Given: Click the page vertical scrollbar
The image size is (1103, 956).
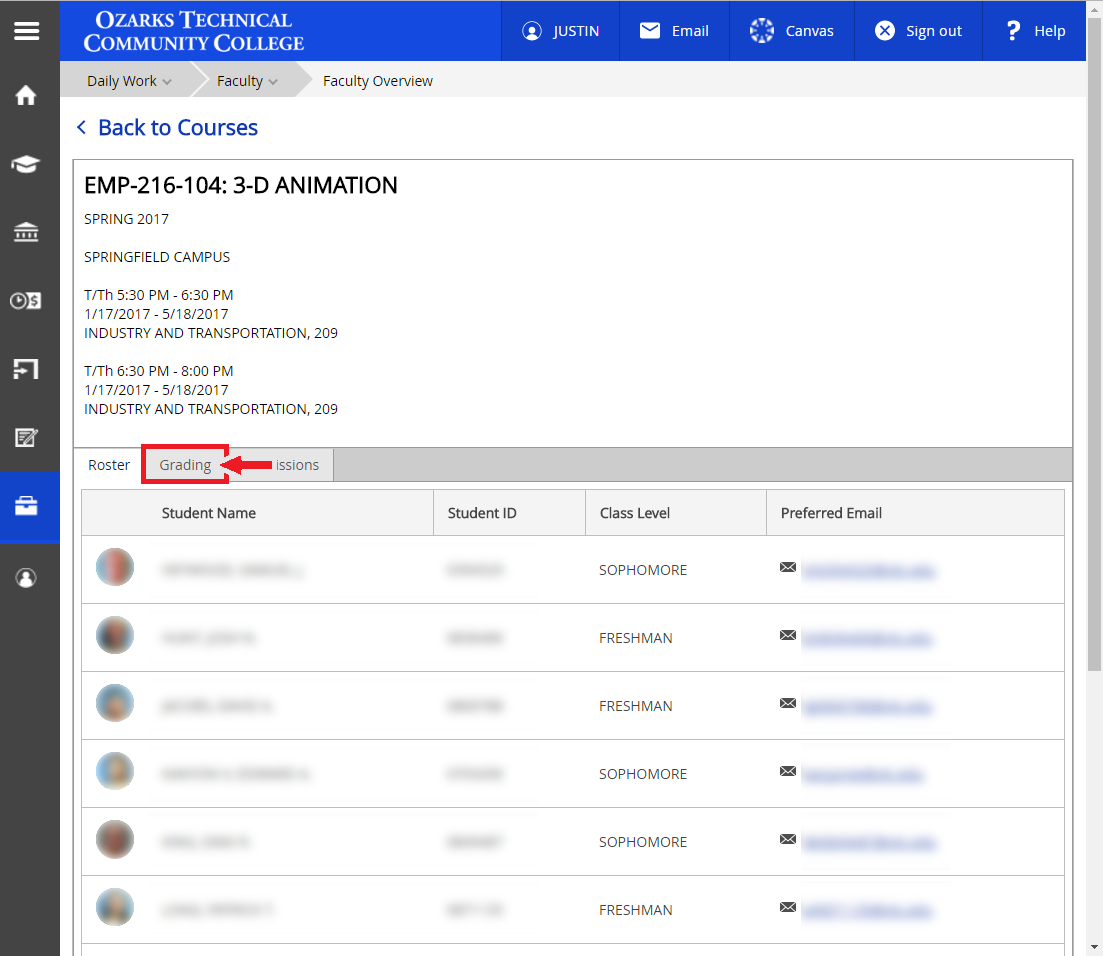Looking at the screenshot, I should point(1095,345).
